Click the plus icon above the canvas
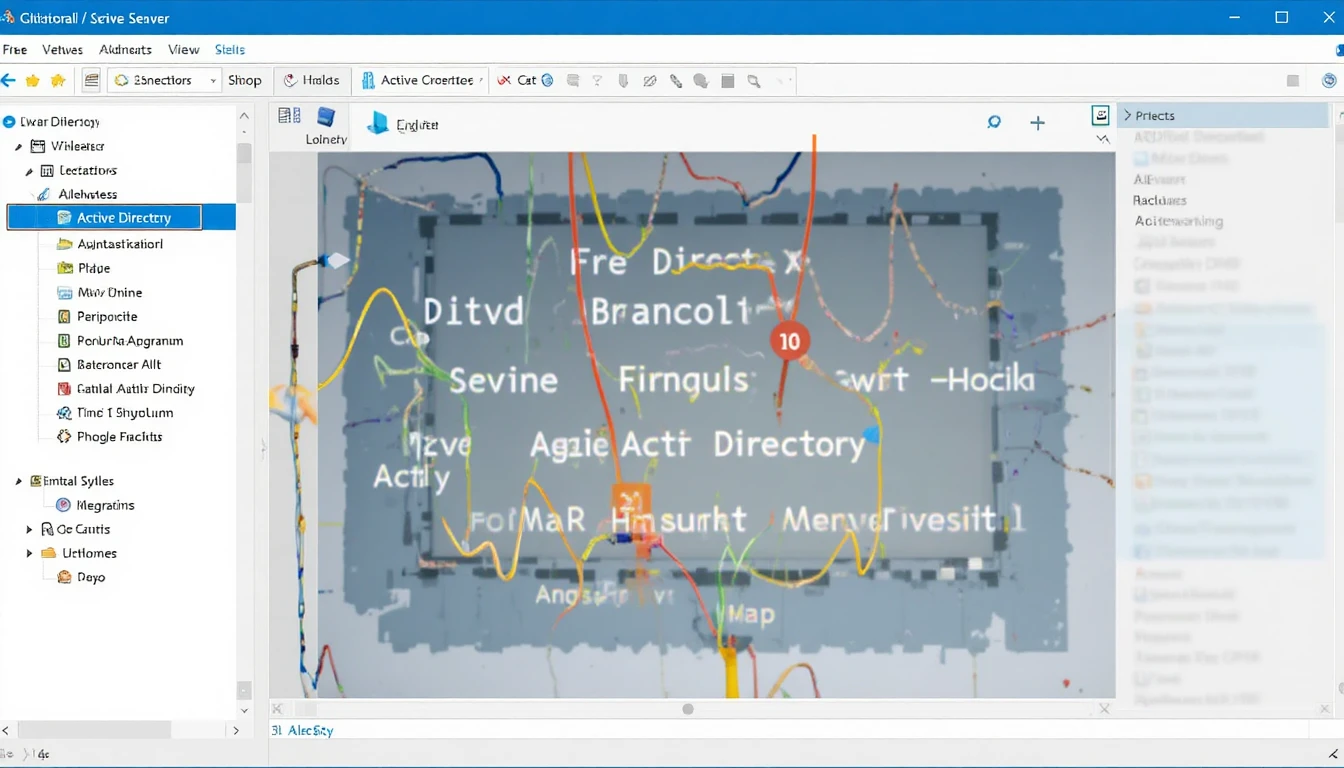The height and width of the screenshot is (768, 1344). [x=1037, y=123]
